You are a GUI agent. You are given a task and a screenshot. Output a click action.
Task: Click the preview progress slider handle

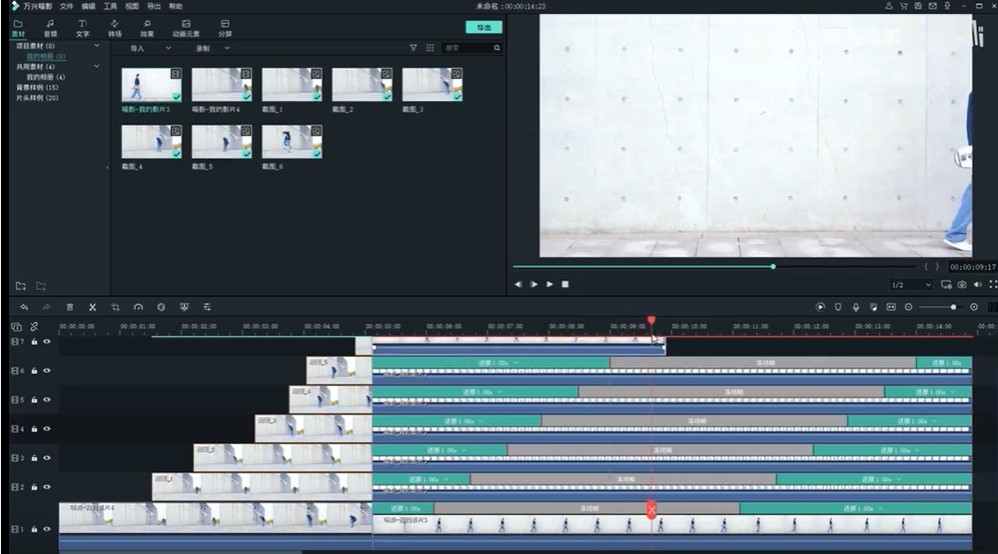(x=773, y=266)
